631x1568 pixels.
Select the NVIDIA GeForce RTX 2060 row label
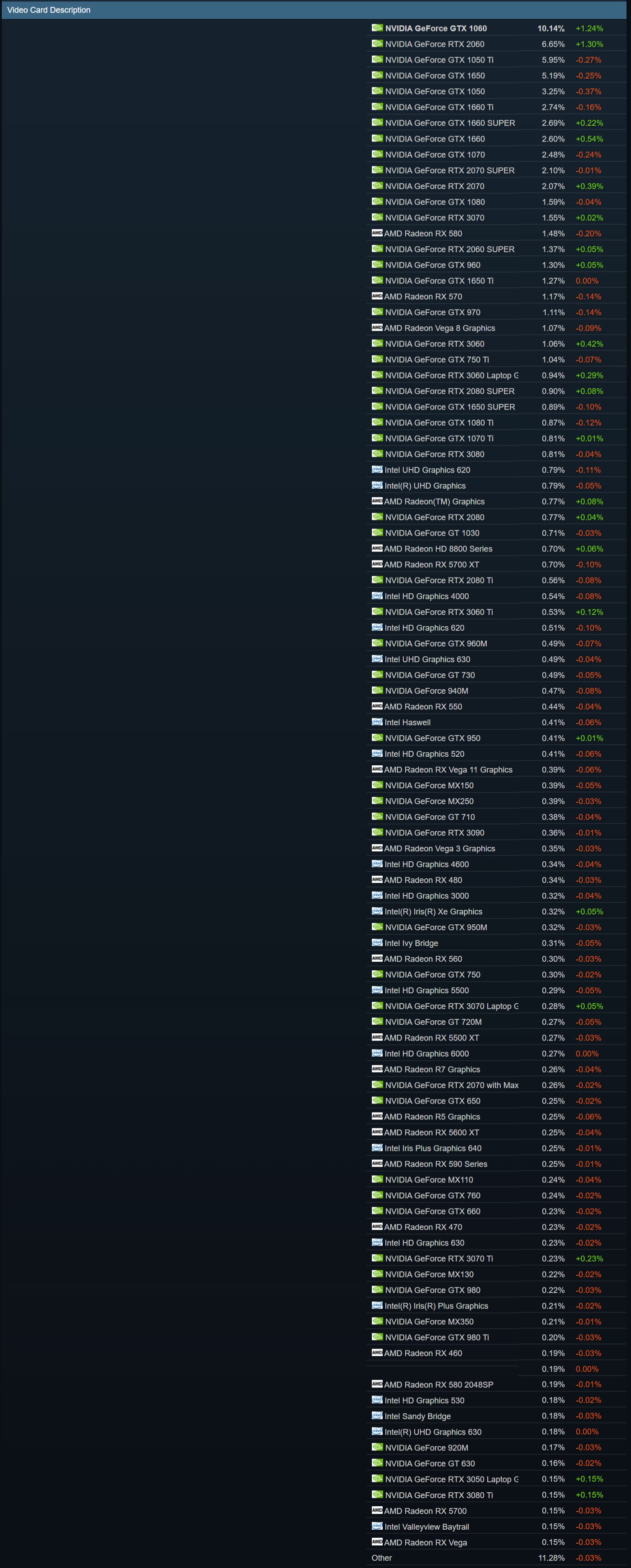pos(434,44)
